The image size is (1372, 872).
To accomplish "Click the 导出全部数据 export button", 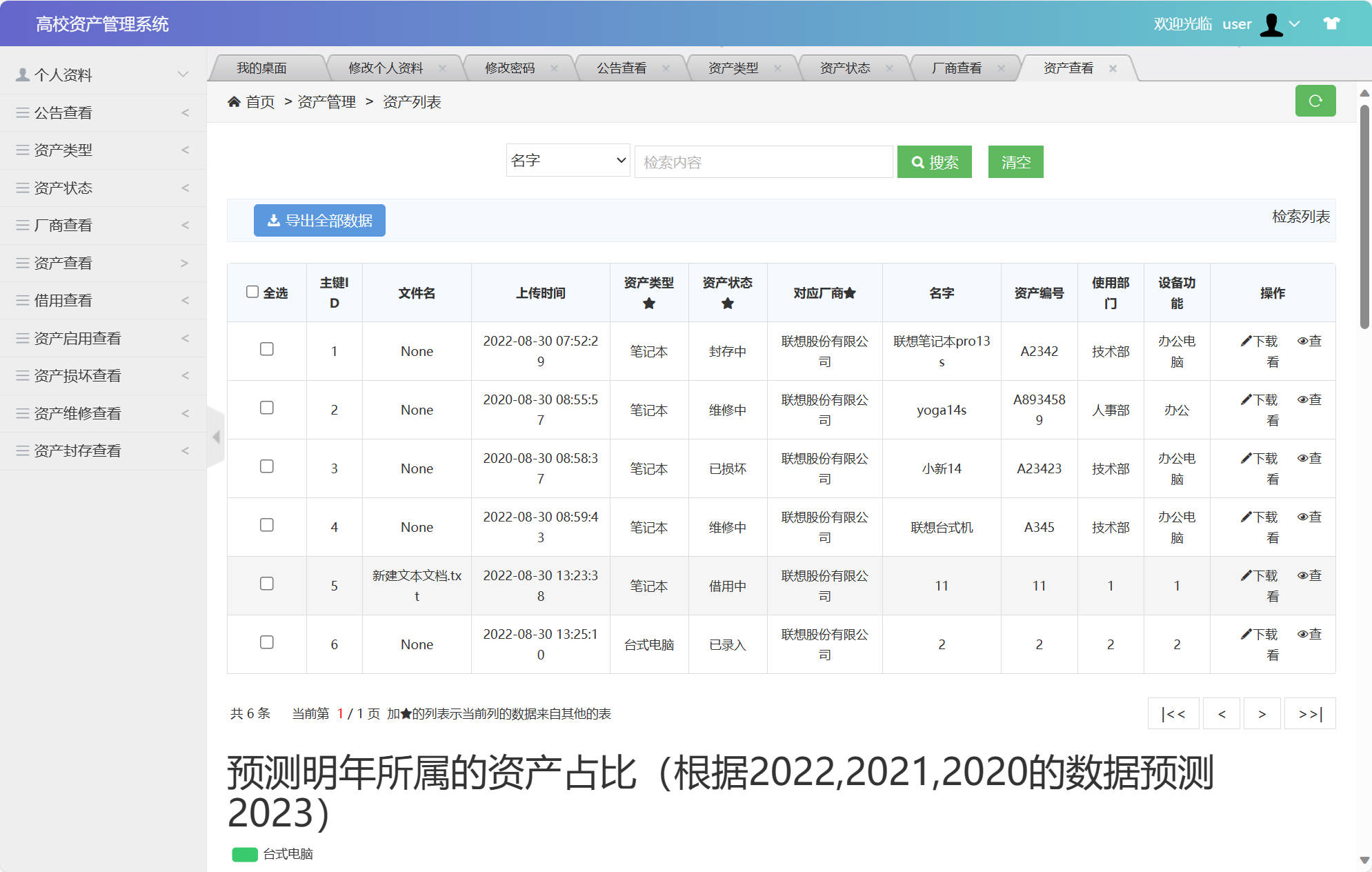I will [x=319, y=220].
